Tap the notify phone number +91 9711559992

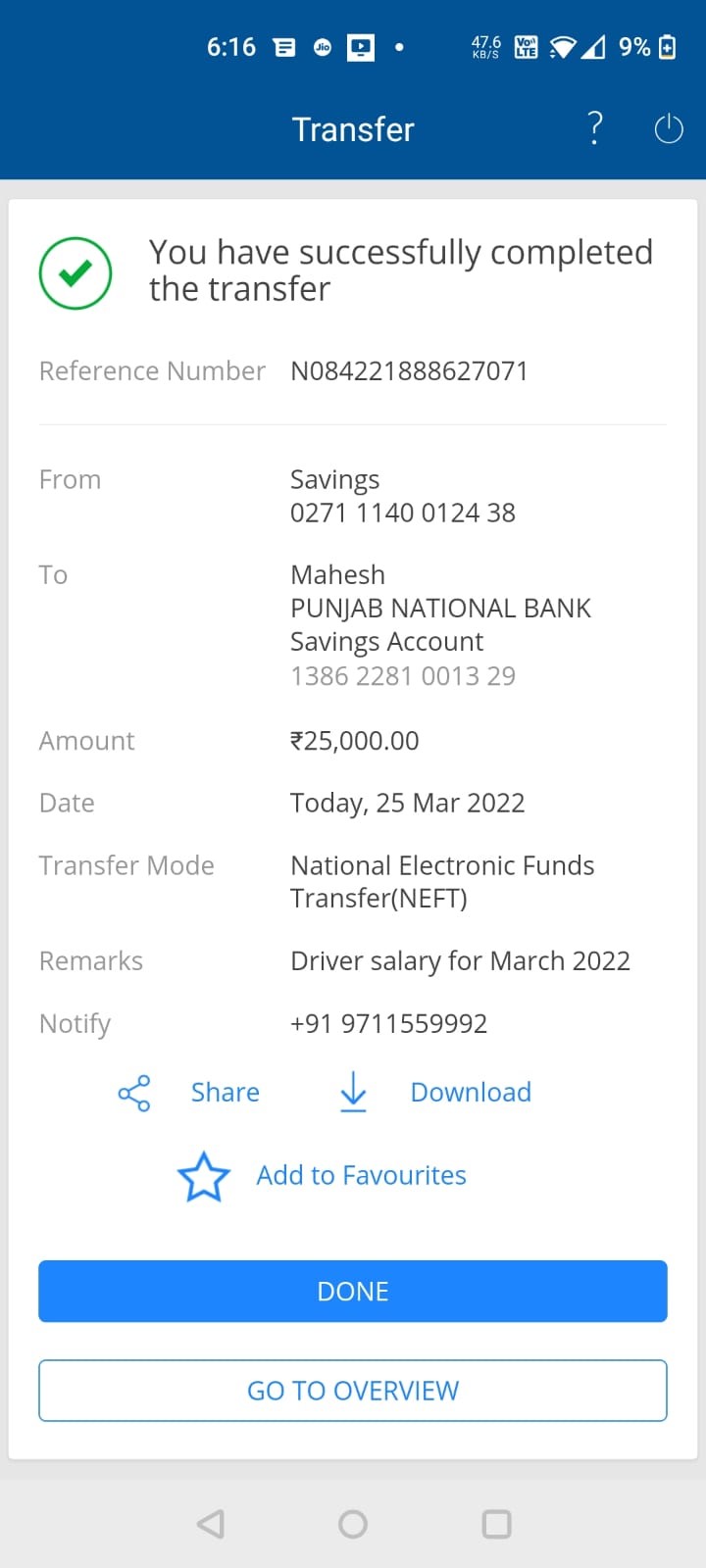click(388, 1024)
